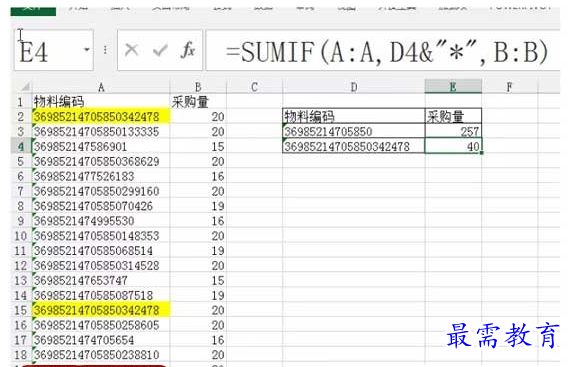Viewport: 568px width, 367px height.
Task: Click cell B8 with value 19
Action: point(198,206)
